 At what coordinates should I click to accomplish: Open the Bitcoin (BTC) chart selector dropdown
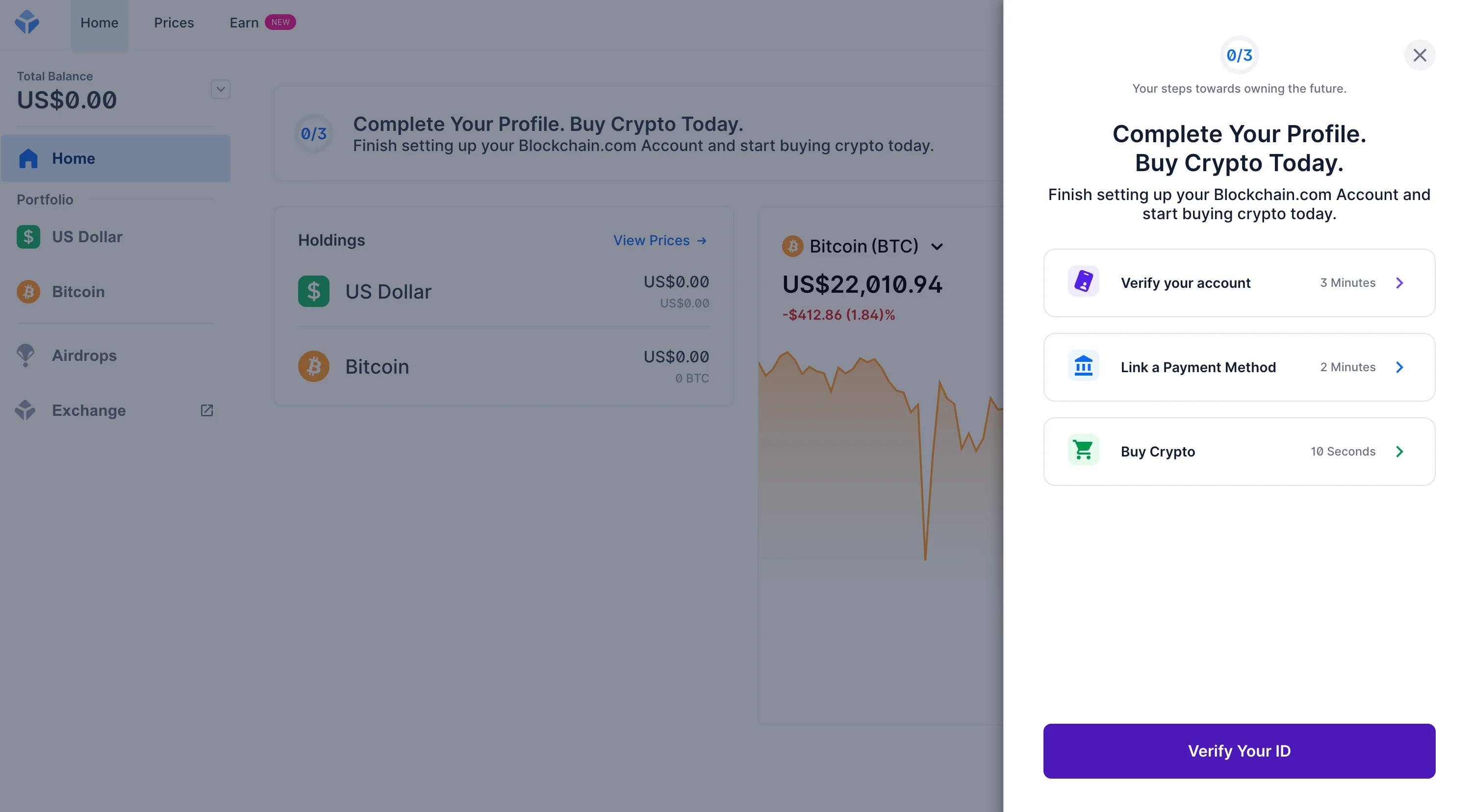937,247
